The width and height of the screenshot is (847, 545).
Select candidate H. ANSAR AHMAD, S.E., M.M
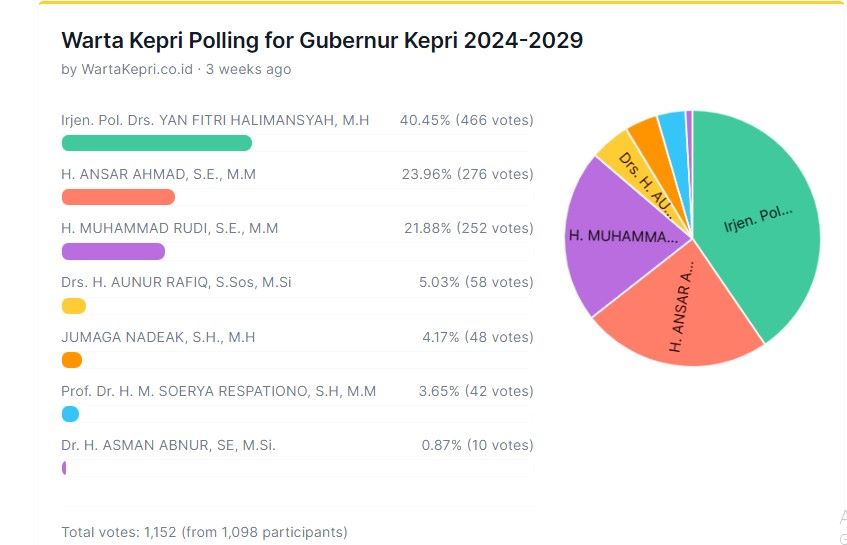click(158, 174)
